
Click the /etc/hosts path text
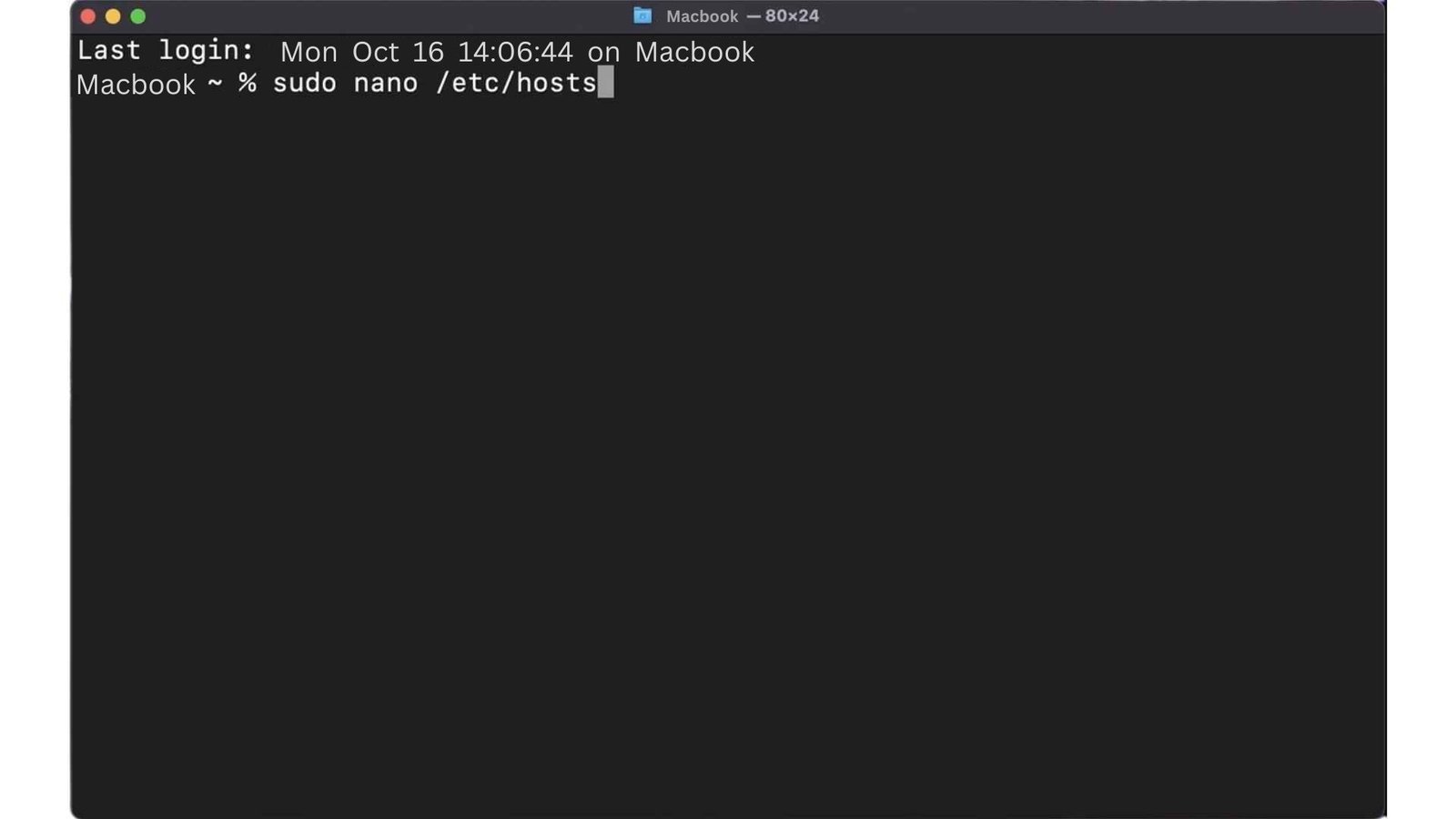point(516,83)
